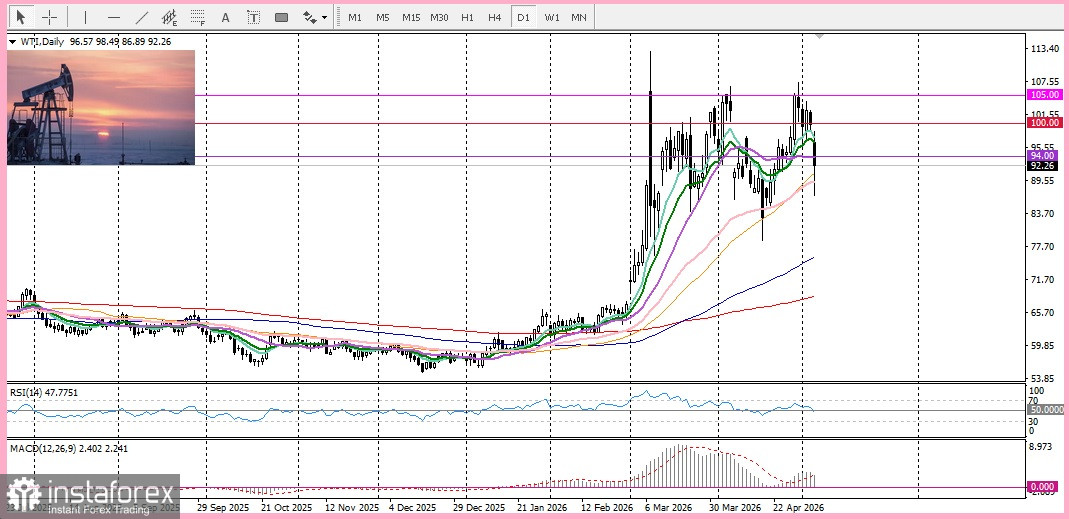The height and width of the screenshot is (519, 1069).
Task: Click the 53.85 price scale value
Action: [x=1044, y=379]
